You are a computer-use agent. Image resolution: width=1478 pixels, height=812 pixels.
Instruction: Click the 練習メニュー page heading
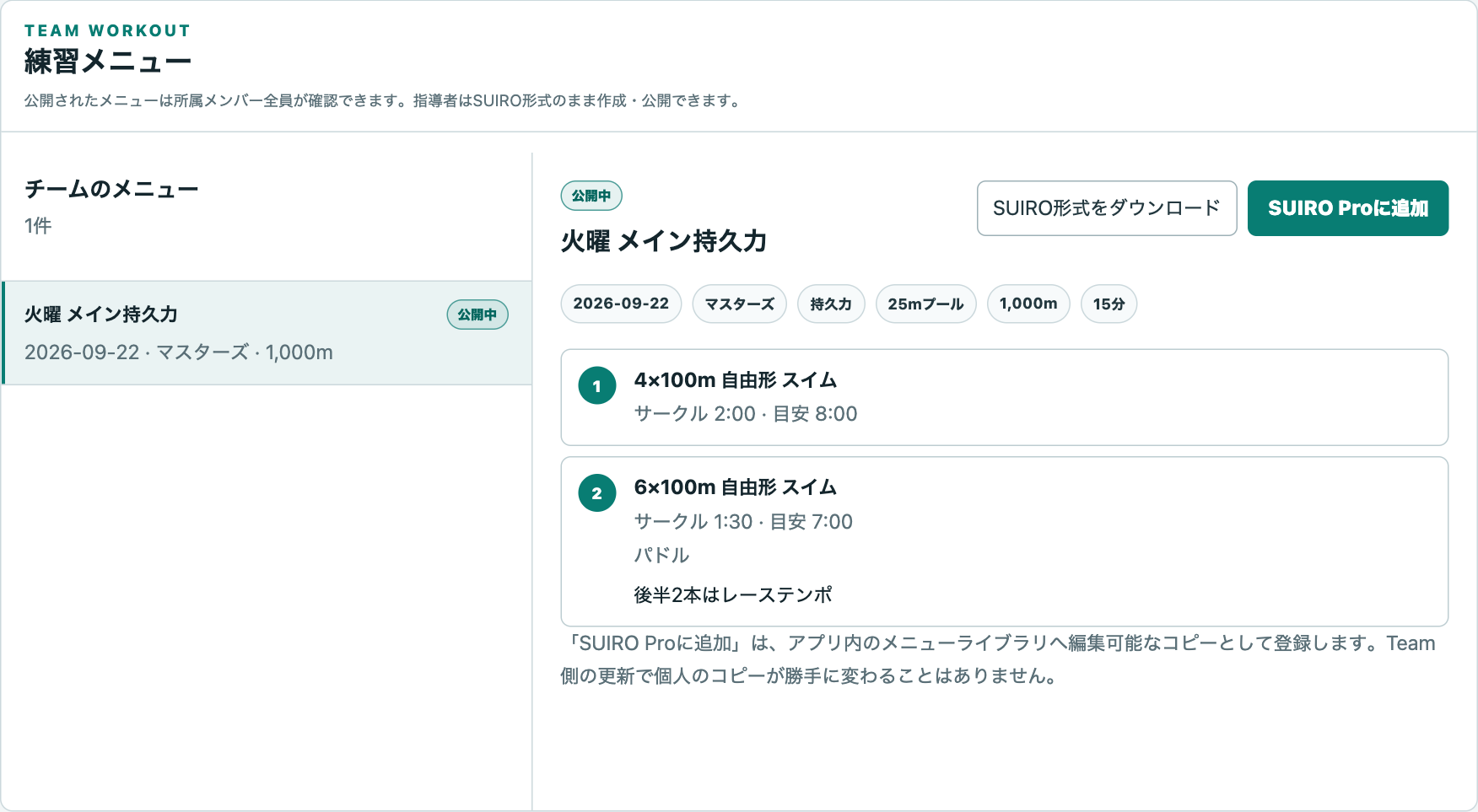click(x=108, y=62)
